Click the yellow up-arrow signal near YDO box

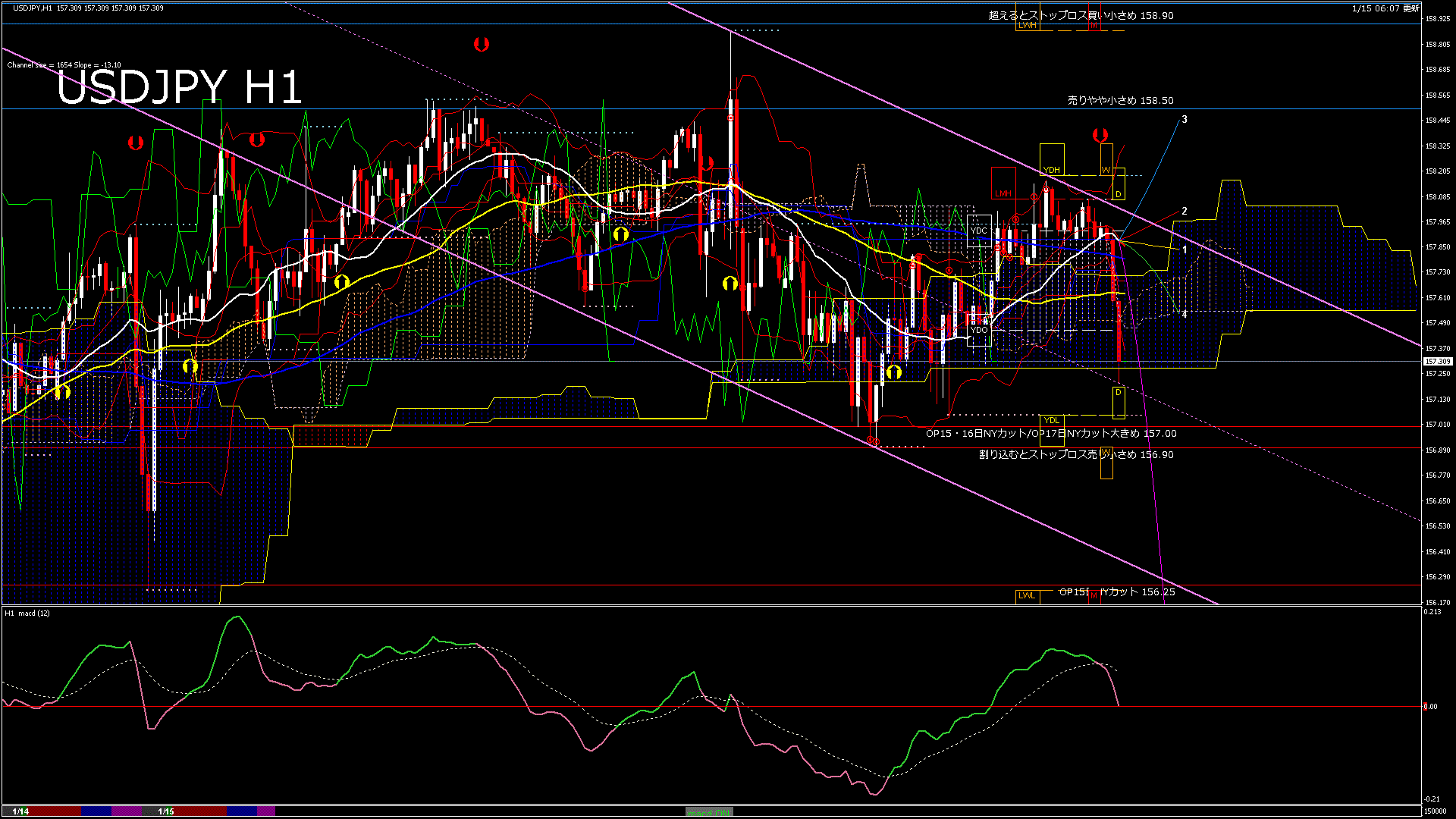tap(894, 372)
